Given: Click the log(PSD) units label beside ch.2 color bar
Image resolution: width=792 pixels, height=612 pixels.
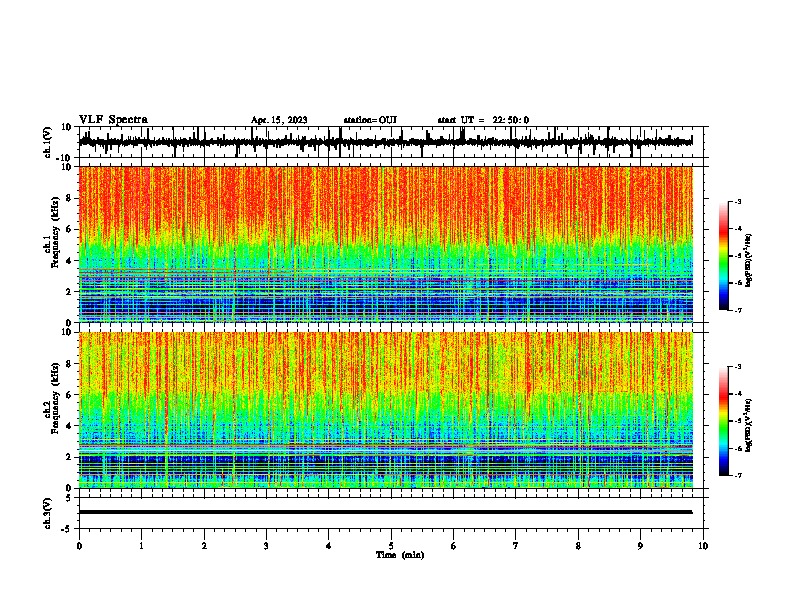Looking at the screenshot, I should point(749,425).
